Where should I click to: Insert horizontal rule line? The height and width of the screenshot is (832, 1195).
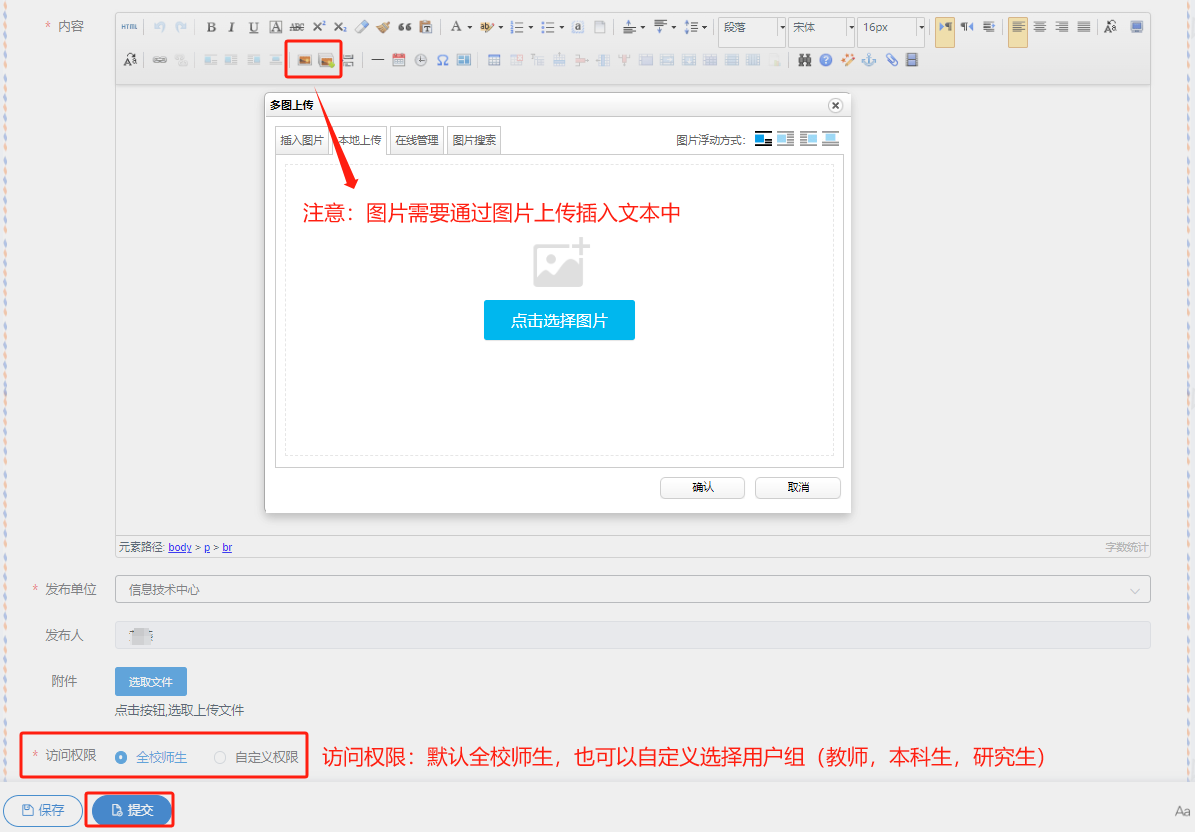[377, 60]
